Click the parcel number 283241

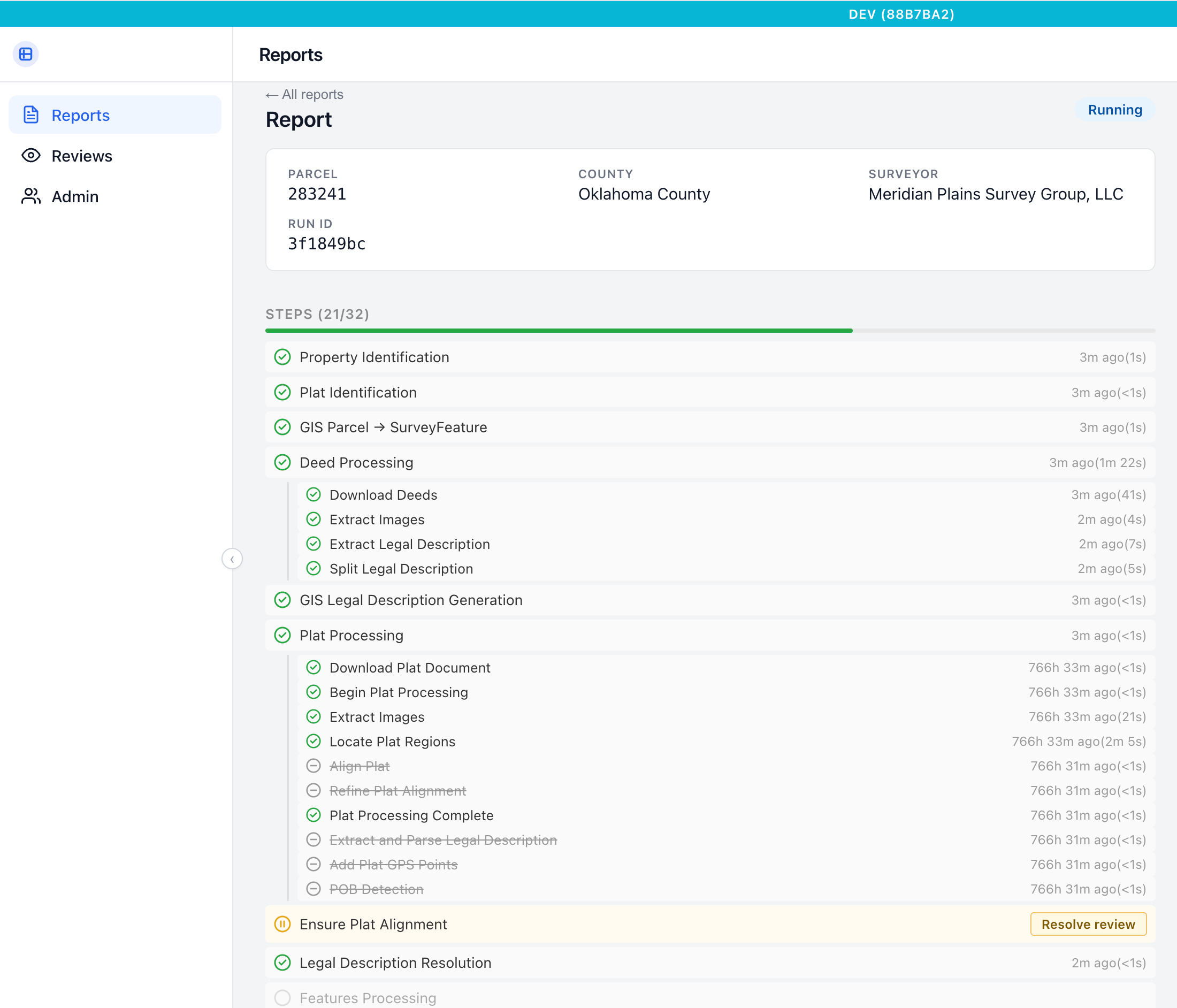pyautogui.click(x=317, y=194)
